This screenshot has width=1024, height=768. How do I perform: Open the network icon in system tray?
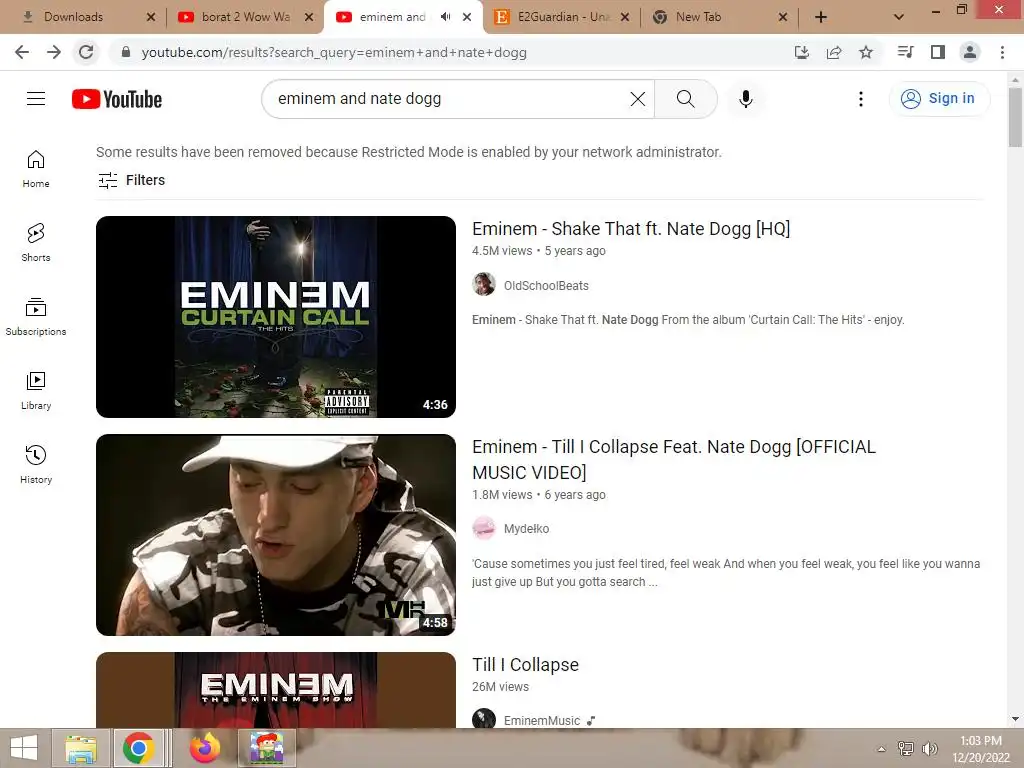point(906,749)
